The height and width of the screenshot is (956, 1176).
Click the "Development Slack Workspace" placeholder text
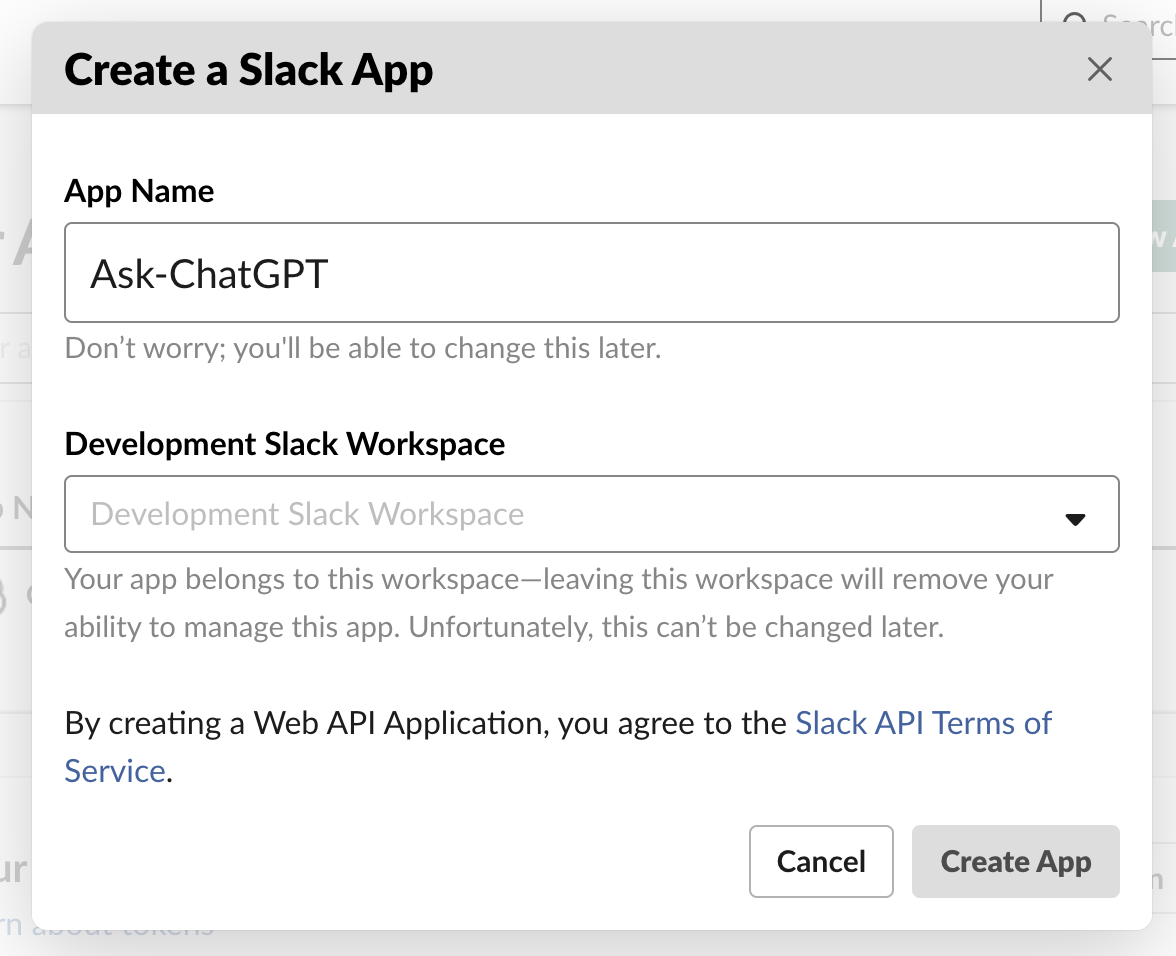point(307,514)
